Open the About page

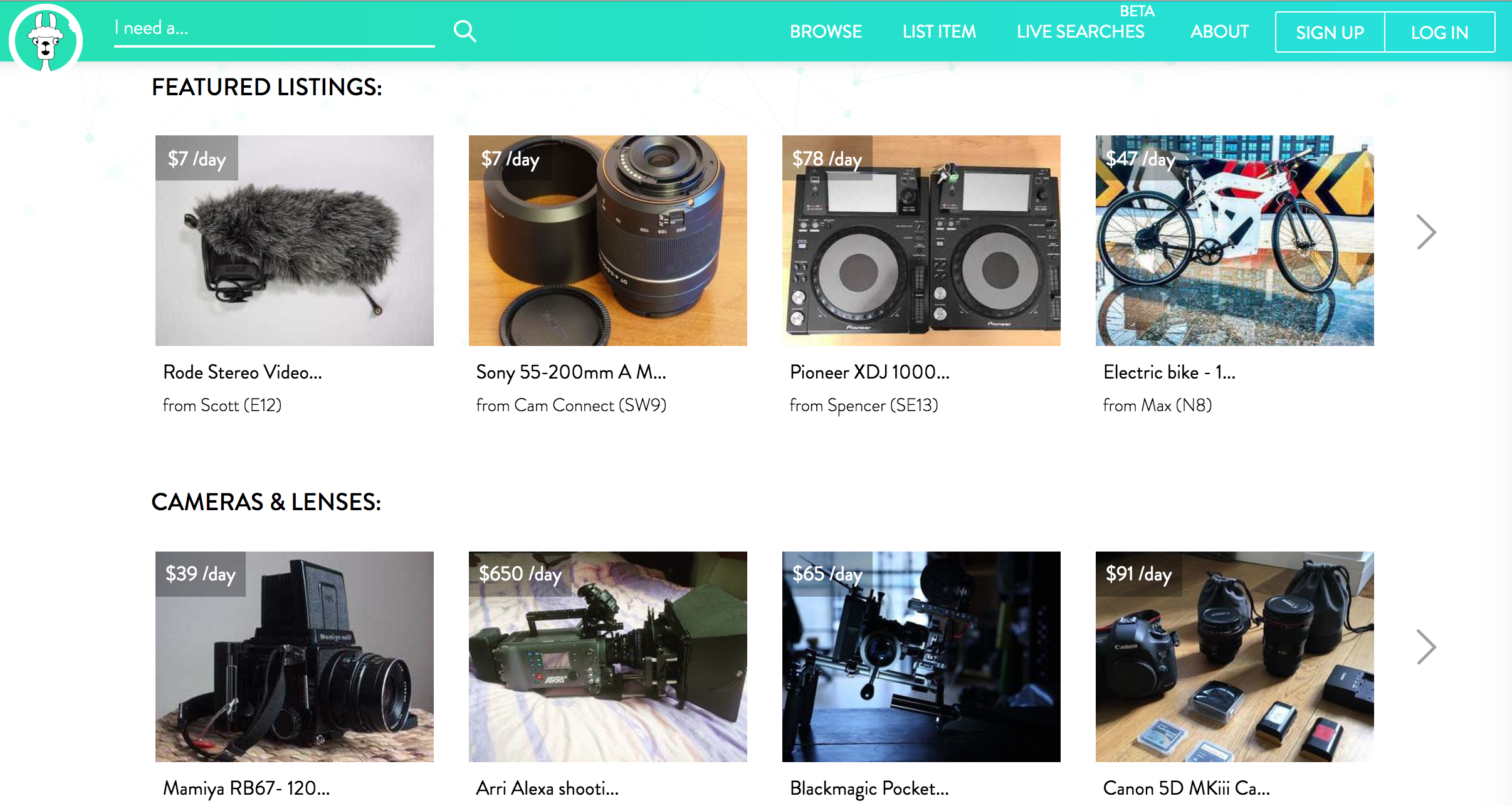click(1219, 31)
